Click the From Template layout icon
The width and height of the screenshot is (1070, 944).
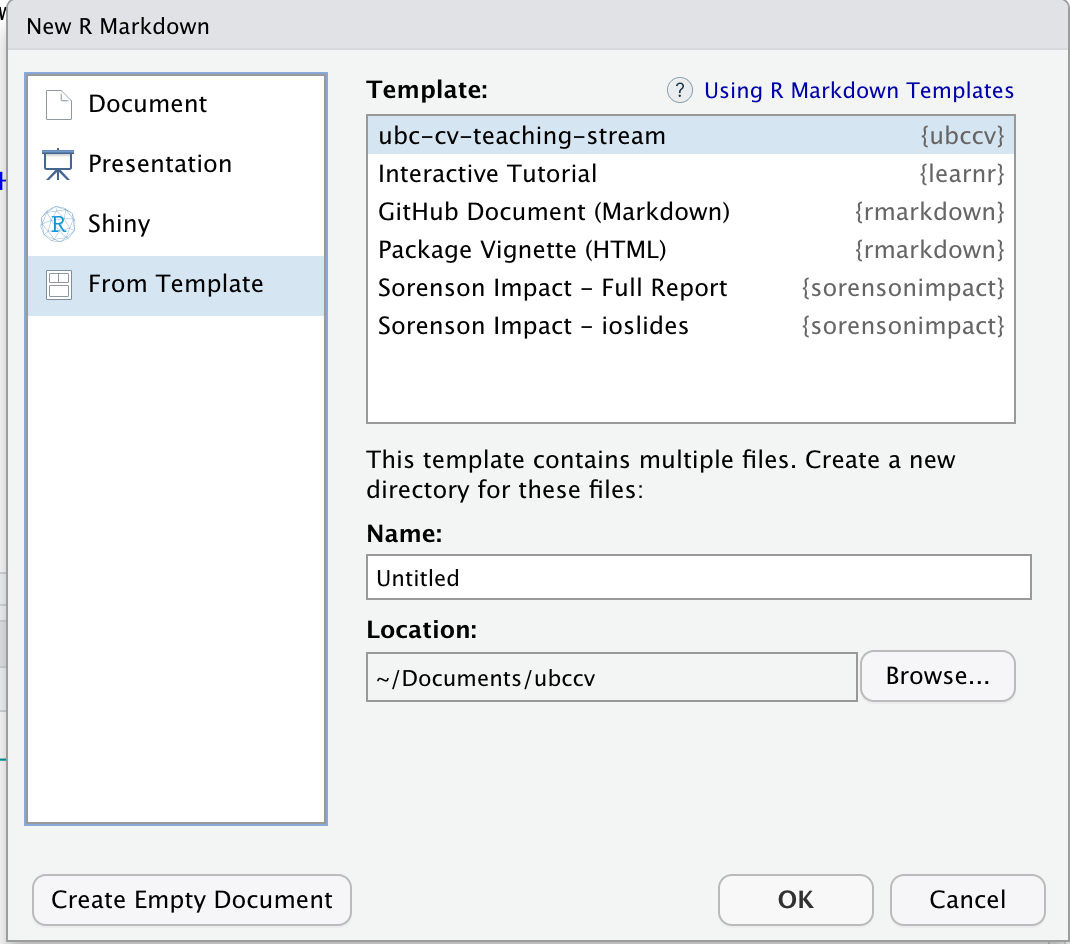pos(59,285)
